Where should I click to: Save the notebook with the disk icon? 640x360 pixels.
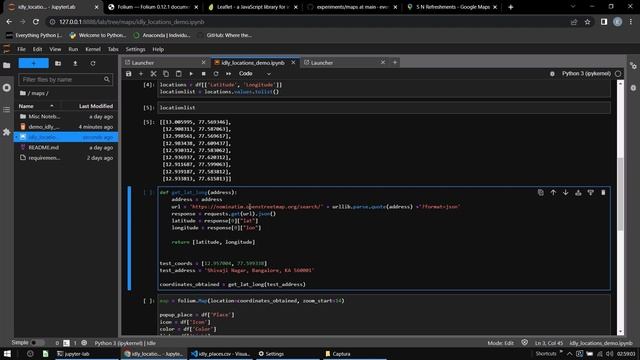[129, 74]
